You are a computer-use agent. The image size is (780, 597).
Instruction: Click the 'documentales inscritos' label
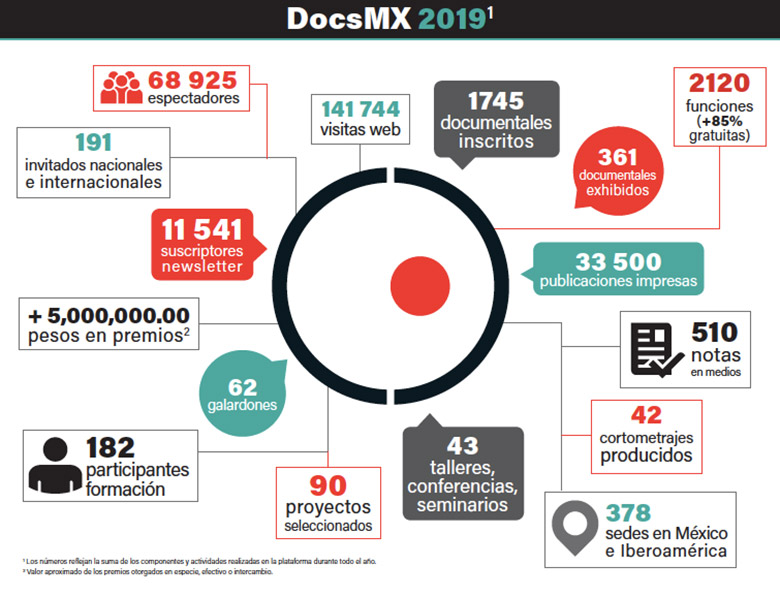click(x=496, y=132)
